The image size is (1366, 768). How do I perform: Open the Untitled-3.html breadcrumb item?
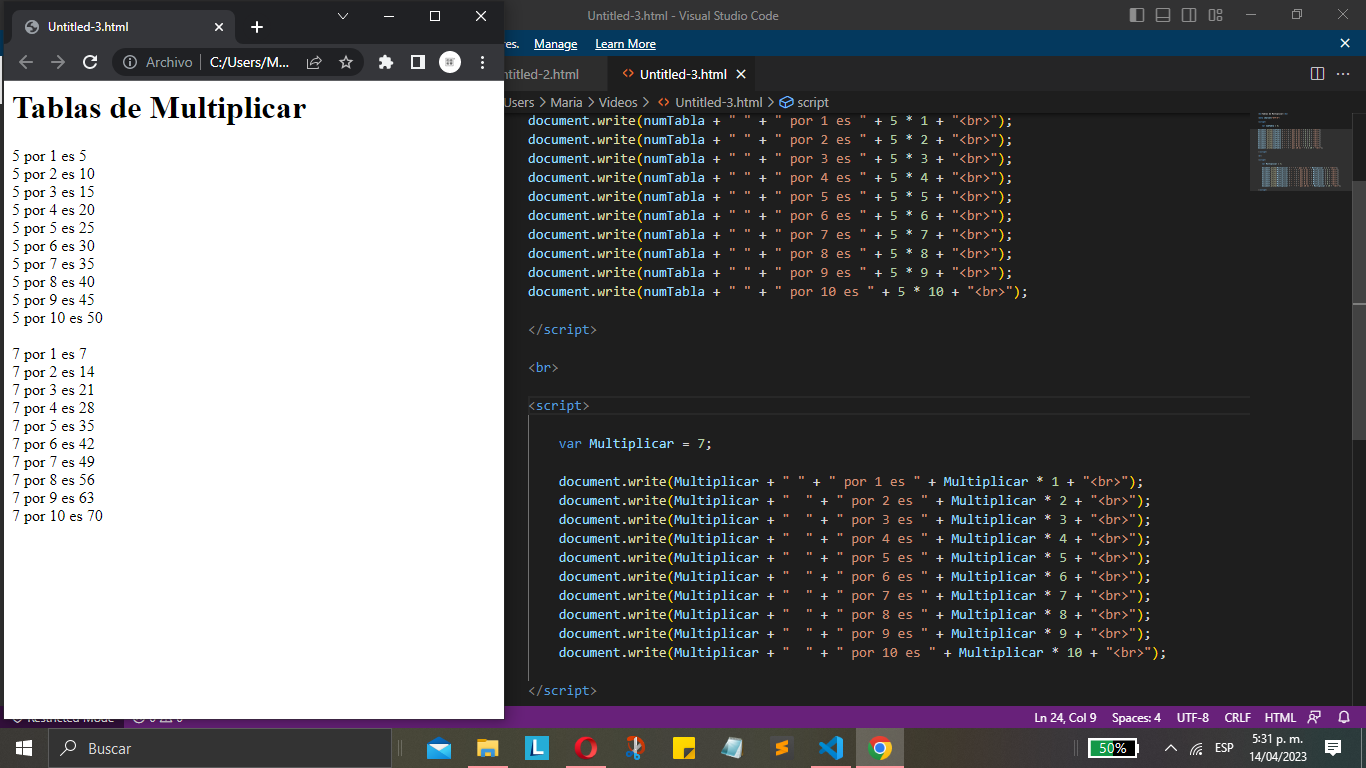(x=709, y=102)
